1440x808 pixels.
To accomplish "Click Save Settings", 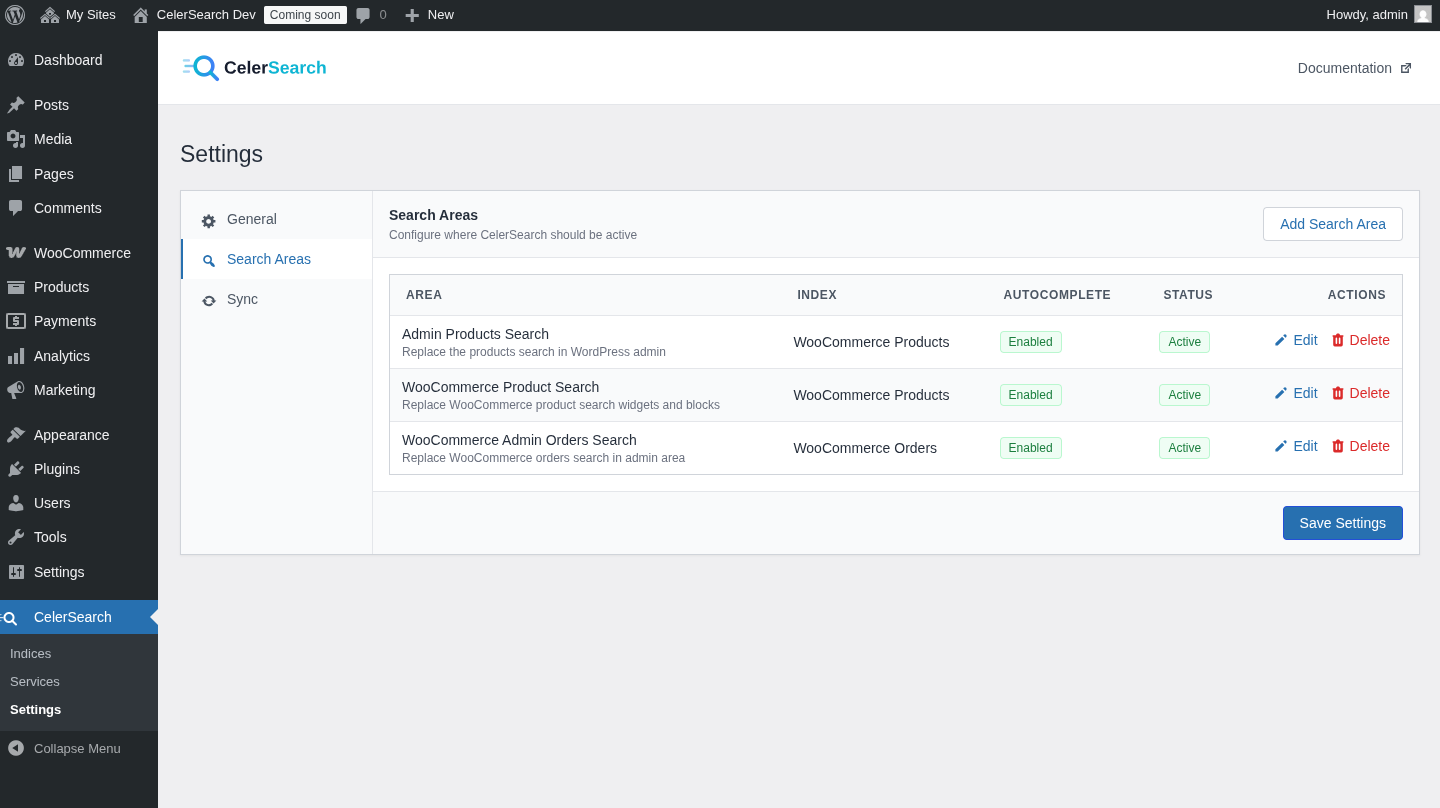I will [1342, 522].
